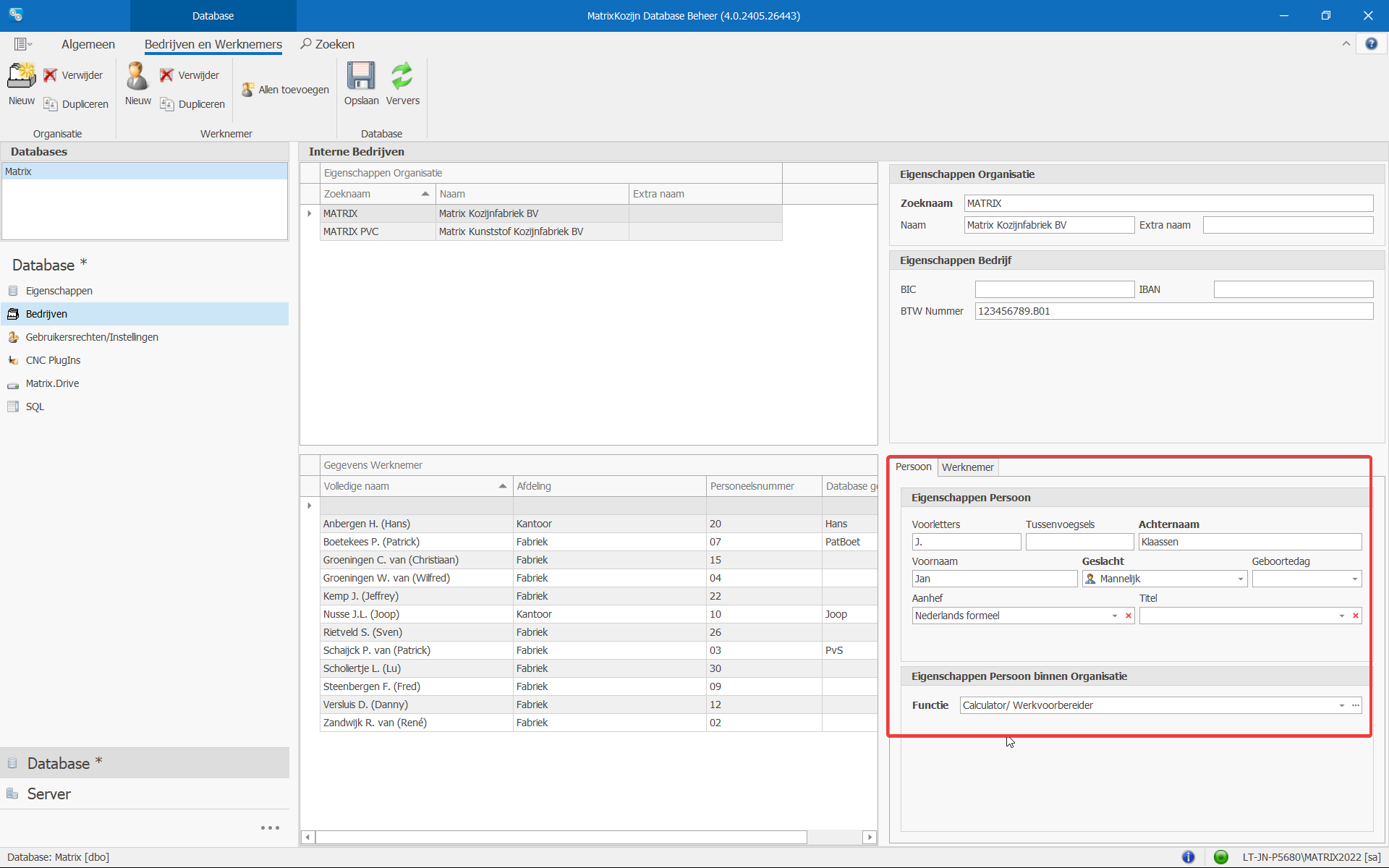Click in BTW Nummer field
This screenshot has width=1389, height=868.
click(1173, 311)
